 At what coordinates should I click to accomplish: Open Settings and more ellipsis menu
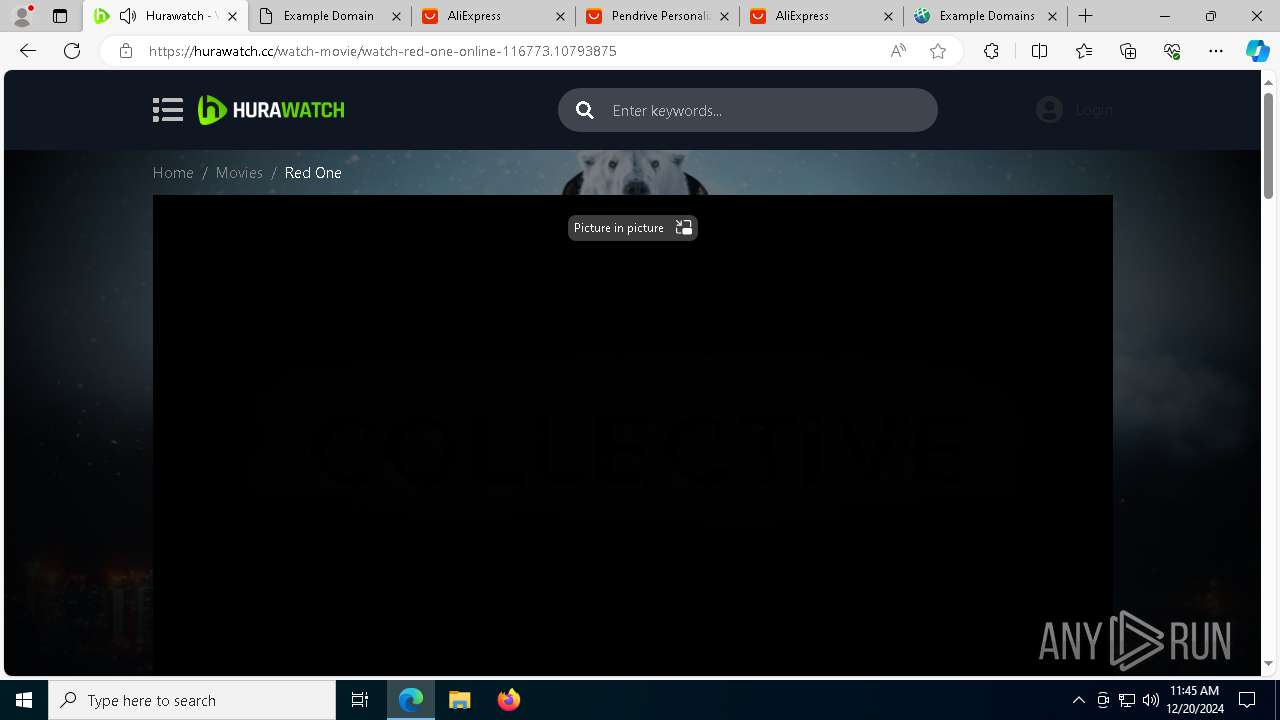coord(1216,51)
